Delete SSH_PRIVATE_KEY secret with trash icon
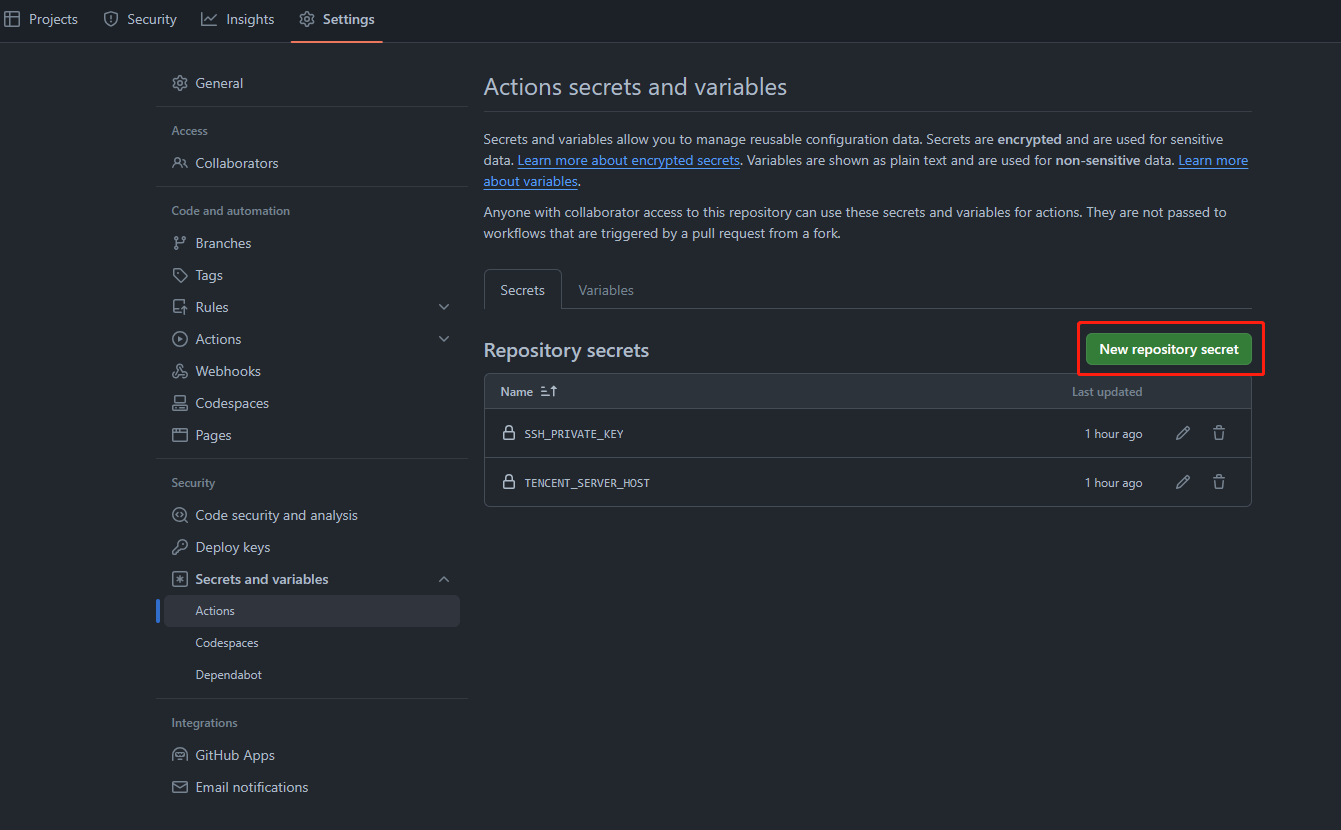1341x830 pixels. coord(1219,433)
